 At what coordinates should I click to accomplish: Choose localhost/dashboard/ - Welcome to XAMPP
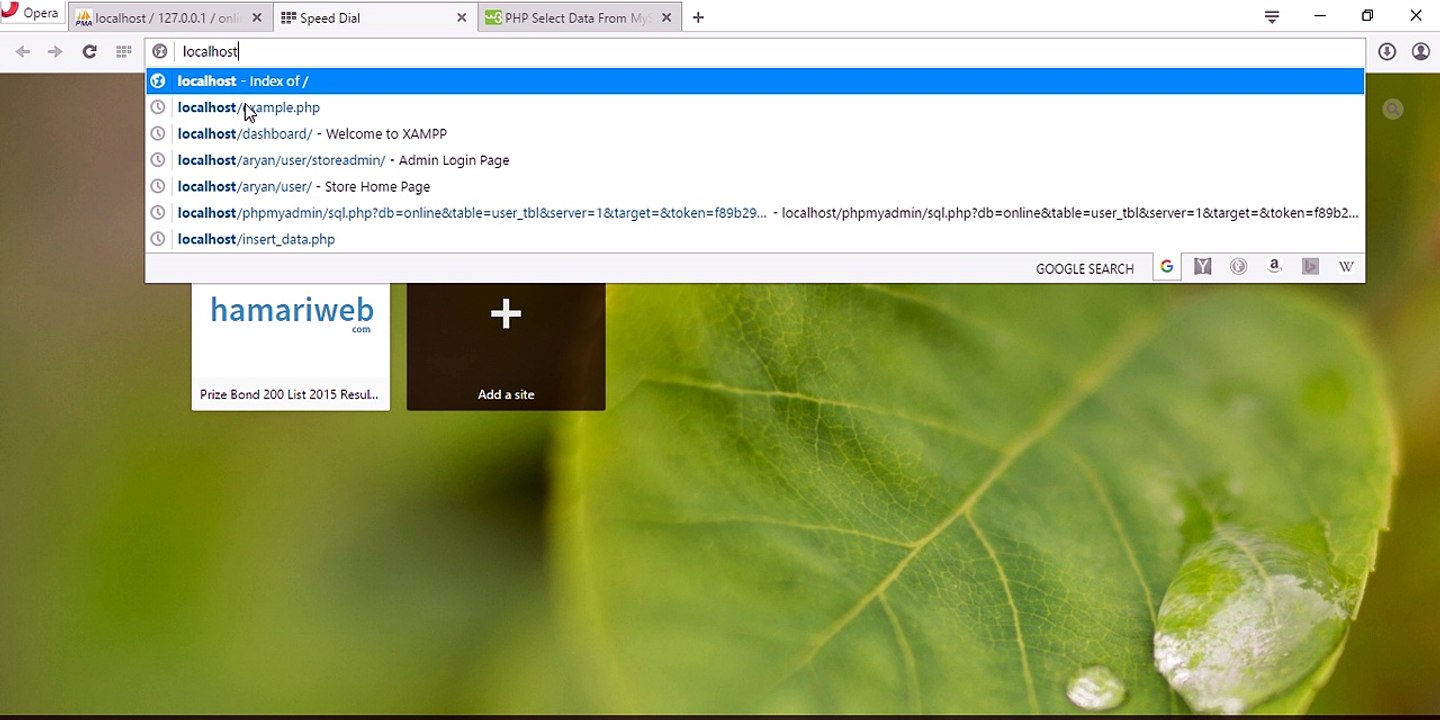[x=755, y=134]
